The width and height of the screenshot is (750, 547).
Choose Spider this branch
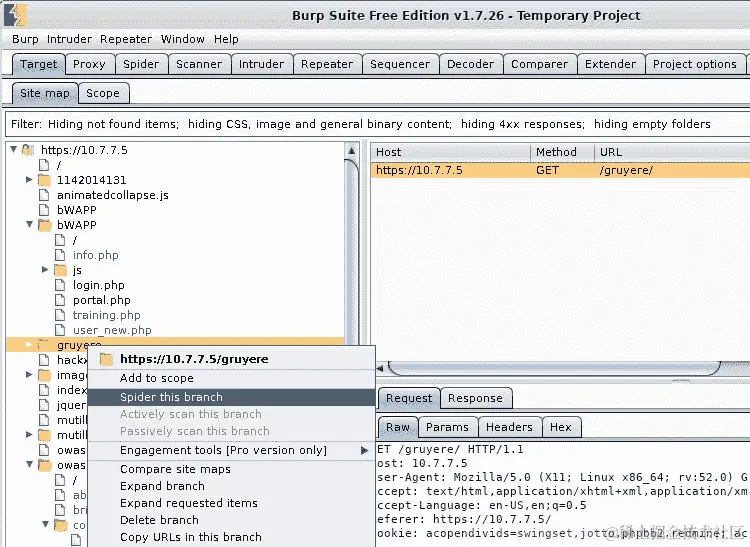tap(232, 397)
